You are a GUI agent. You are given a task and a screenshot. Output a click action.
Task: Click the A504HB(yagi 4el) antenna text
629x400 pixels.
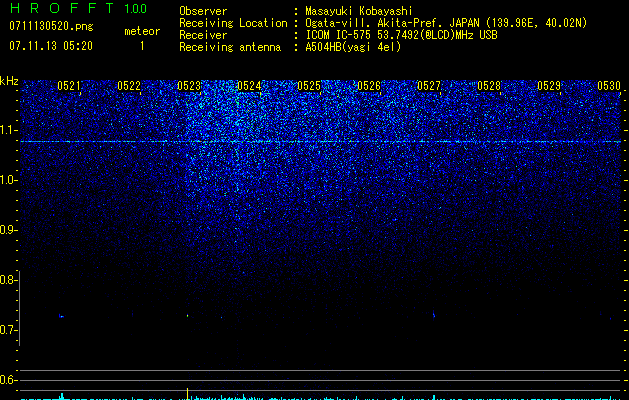[353, 47]
